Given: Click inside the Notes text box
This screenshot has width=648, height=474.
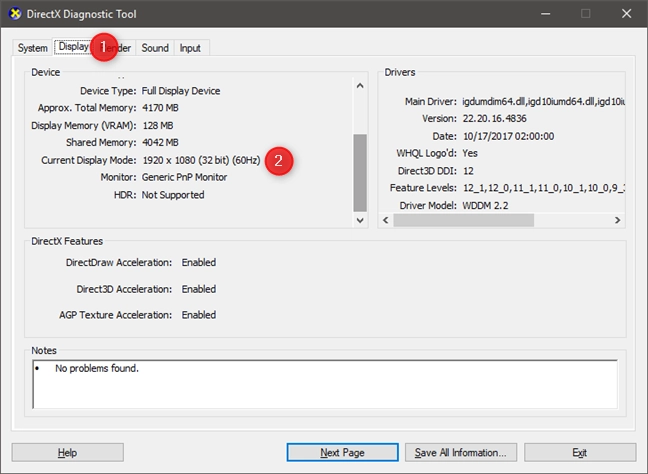Looking at the screenshot, I should [x=325, y=384].
